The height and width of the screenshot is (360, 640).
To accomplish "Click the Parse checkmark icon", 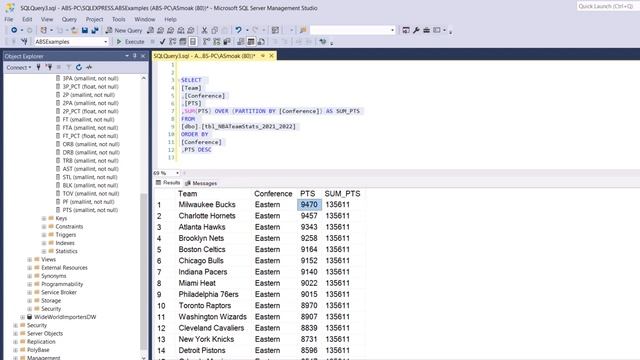I will click(162, 42).
